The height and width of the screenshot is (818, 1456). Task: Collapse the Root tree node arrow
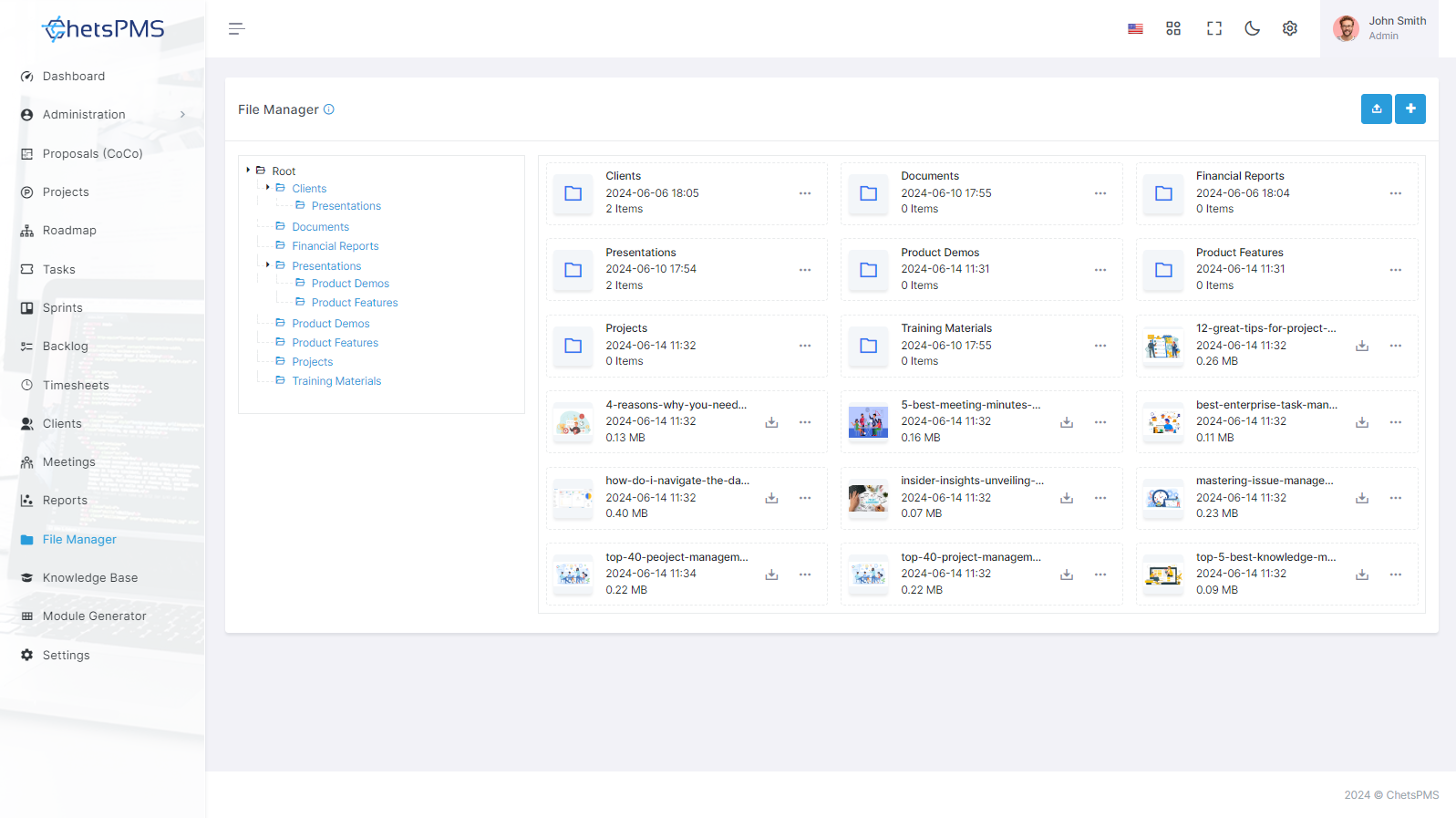[248, 171]
